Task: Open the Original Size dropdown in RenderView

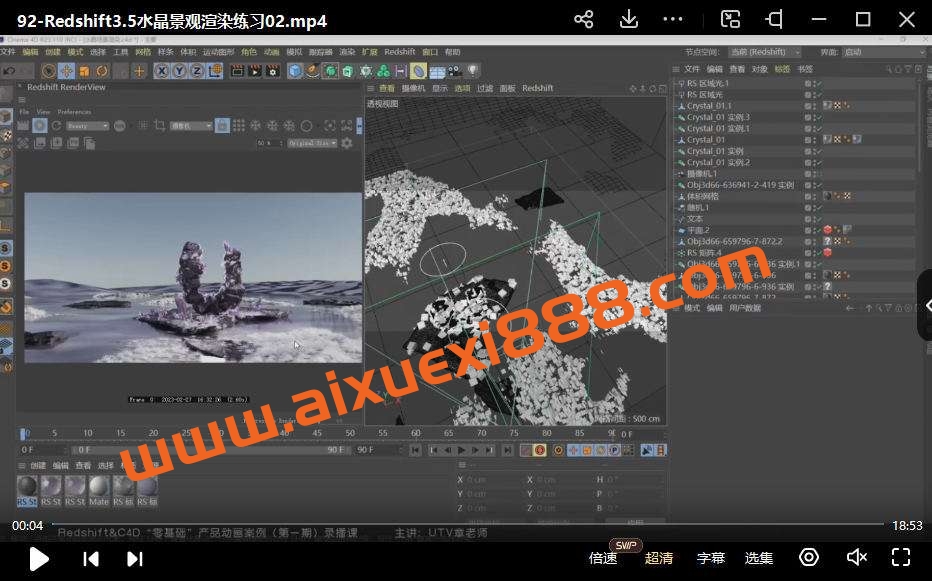Action: coord(311,143)
